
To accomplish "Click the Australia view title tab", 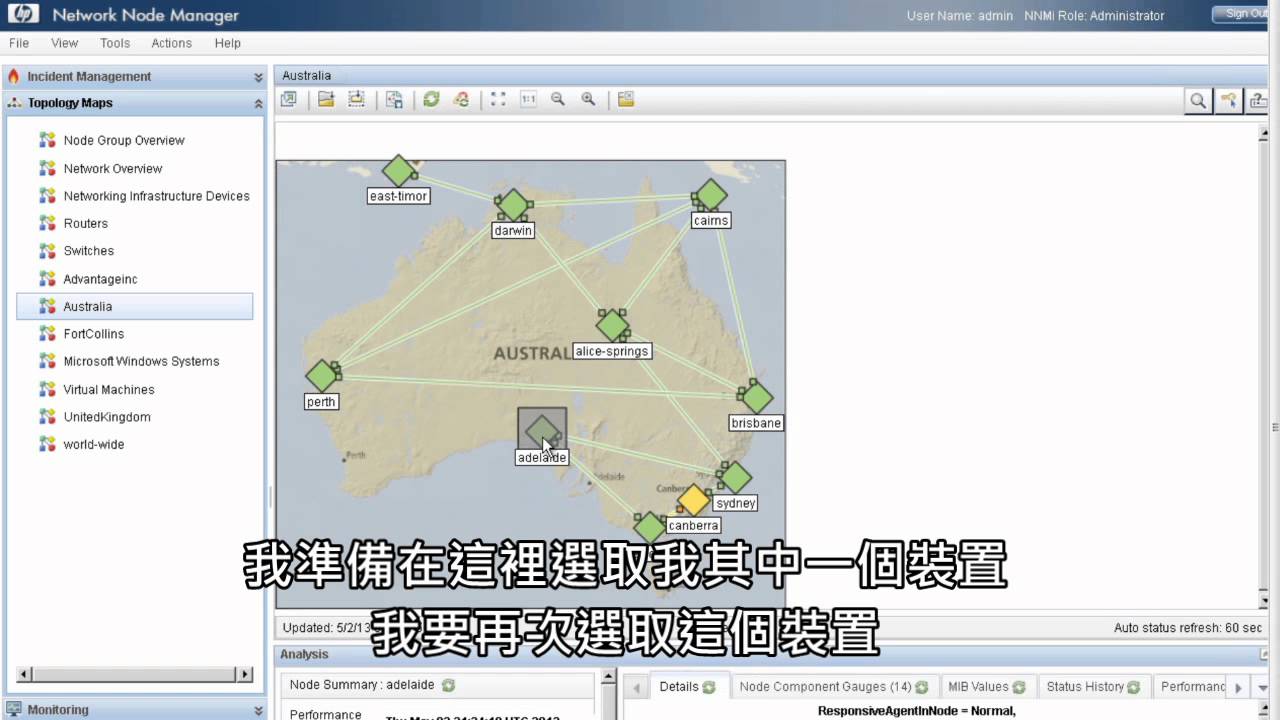I will 306,75.
